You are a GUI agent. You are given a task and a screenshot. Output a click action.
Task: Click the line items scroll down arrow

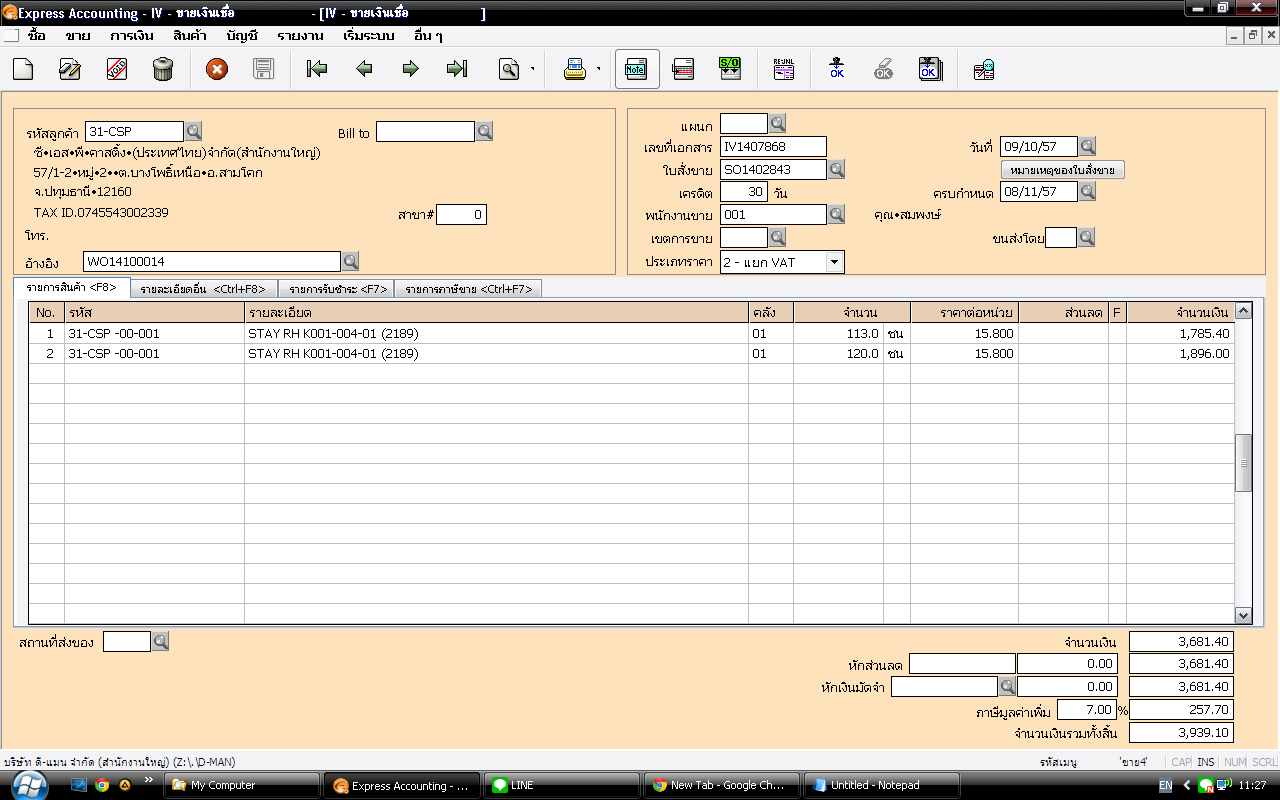[1244, 616]
